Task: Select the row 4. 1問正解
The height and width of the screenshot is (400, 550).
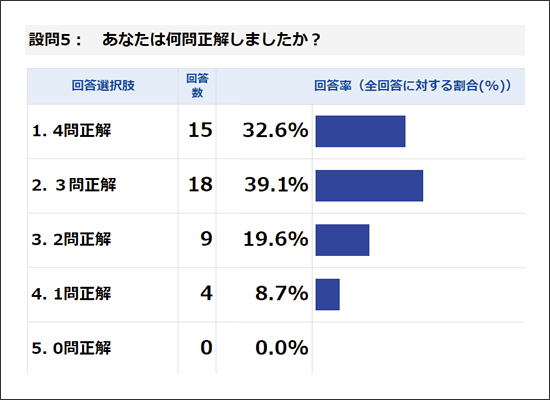Action: pyautogui.click(x=276, y=295)
